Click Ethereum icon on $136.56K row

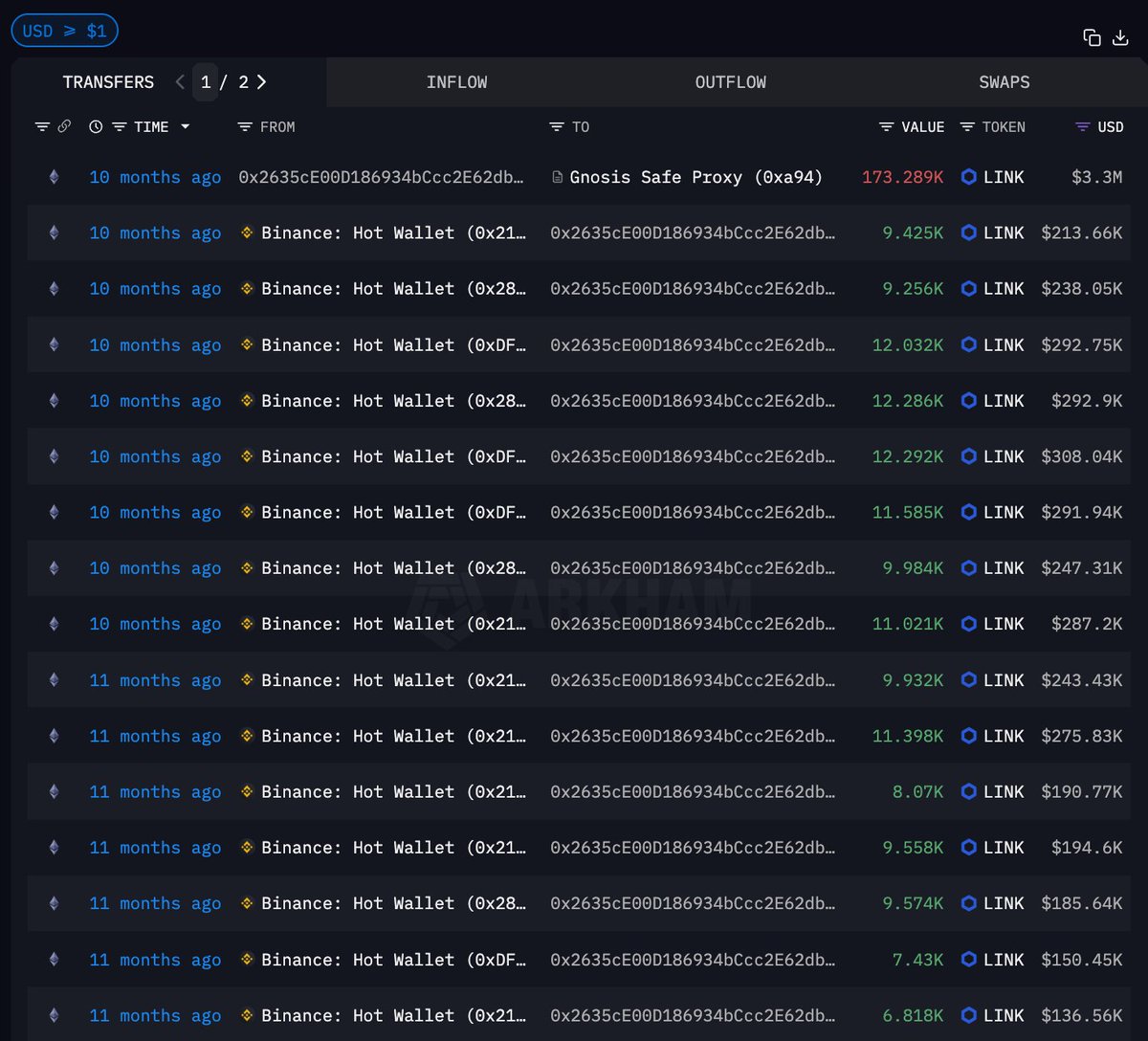[54, 1015]
